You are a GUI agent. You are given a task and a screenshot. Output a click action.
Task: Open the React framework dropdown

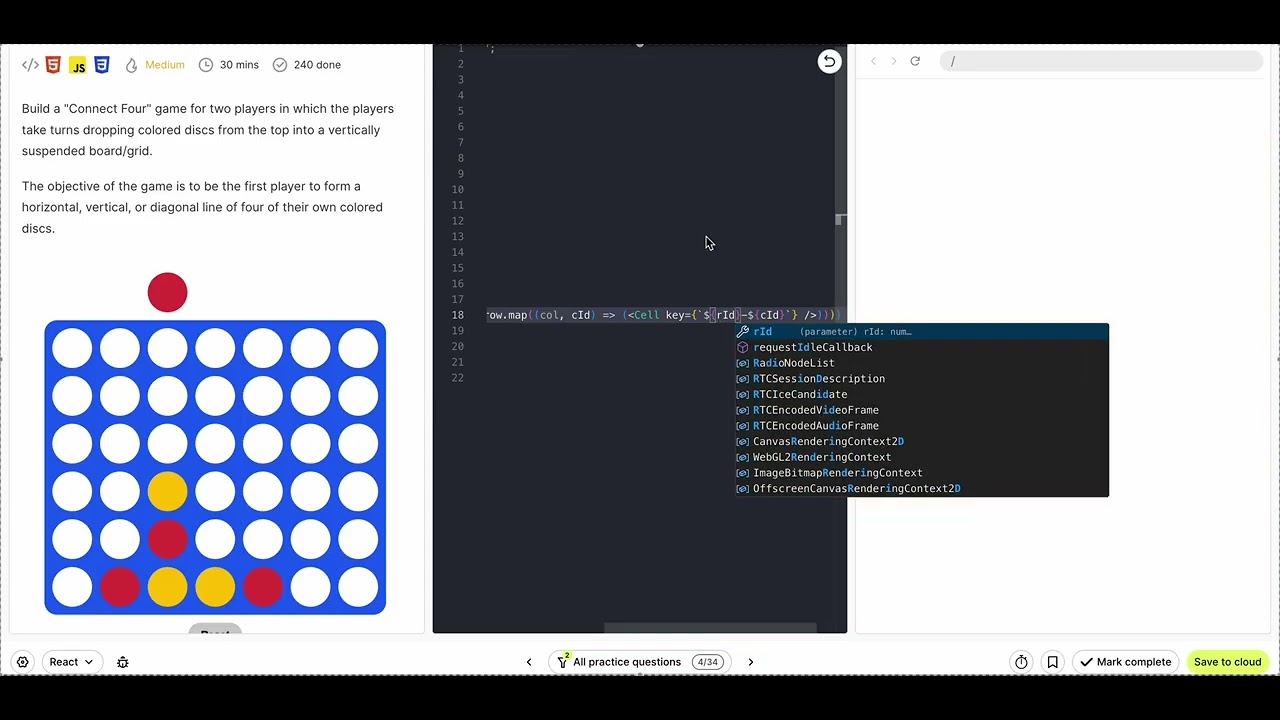pyautogui.click(x=71, y=662)
